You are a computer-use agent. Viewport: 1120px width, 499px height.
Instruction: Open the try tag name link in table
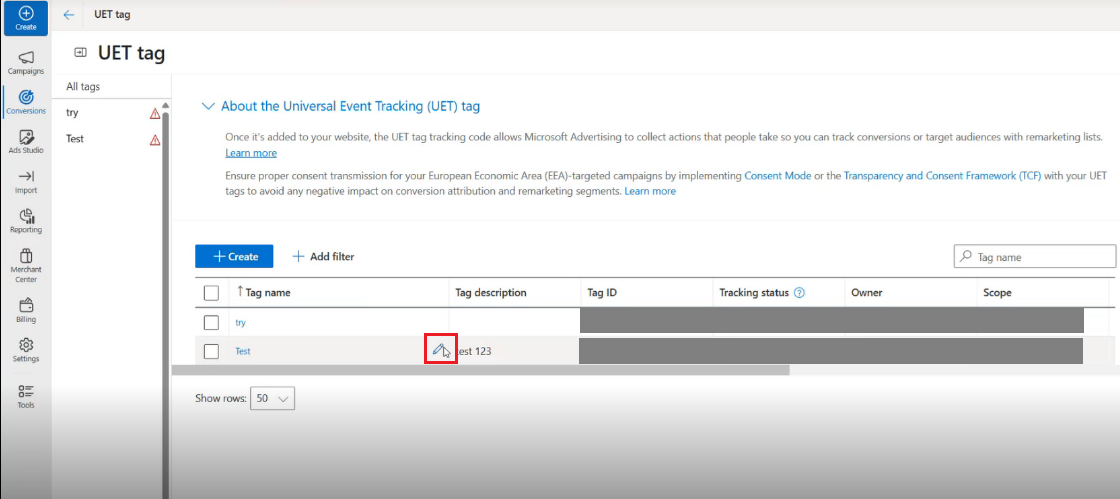(x=240, y=323)
